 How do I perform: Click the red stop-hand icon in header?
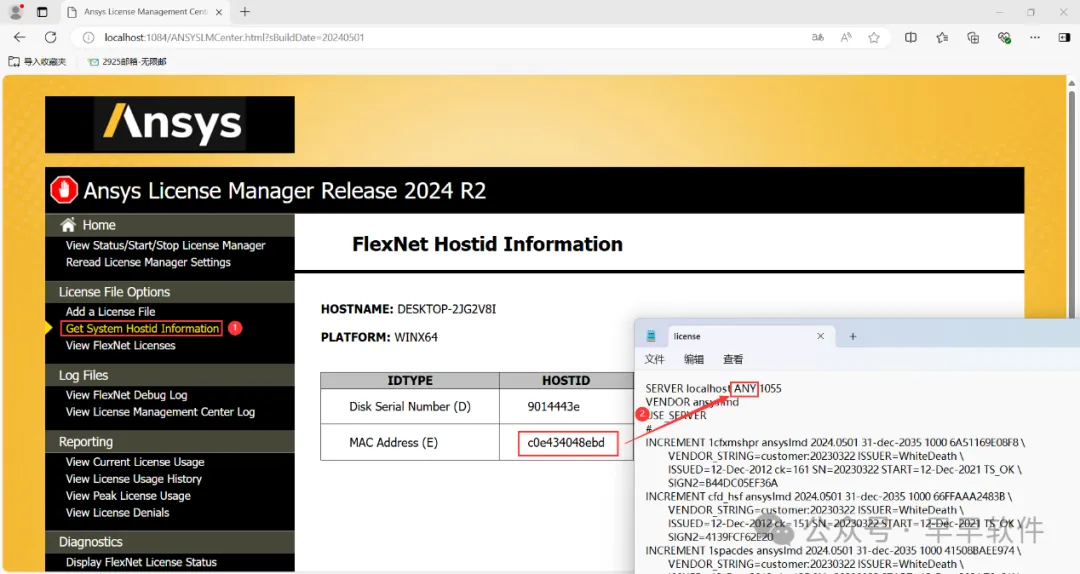click(x=63, y=190)
